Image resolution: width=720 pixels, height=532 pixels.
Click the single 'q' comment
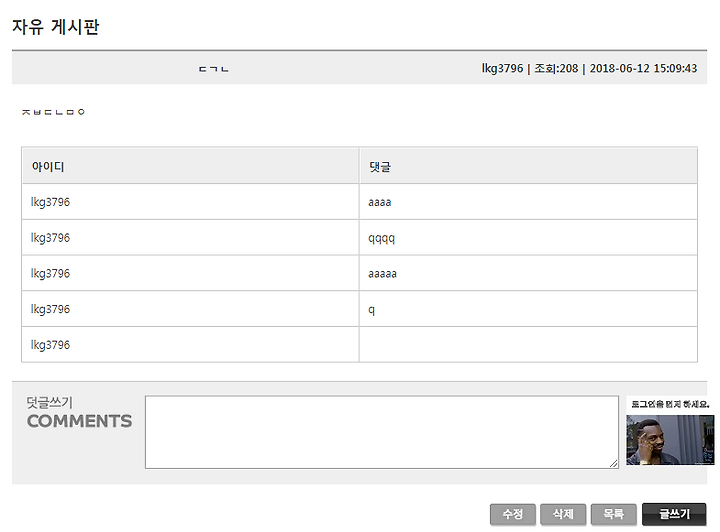pos(371,310)
